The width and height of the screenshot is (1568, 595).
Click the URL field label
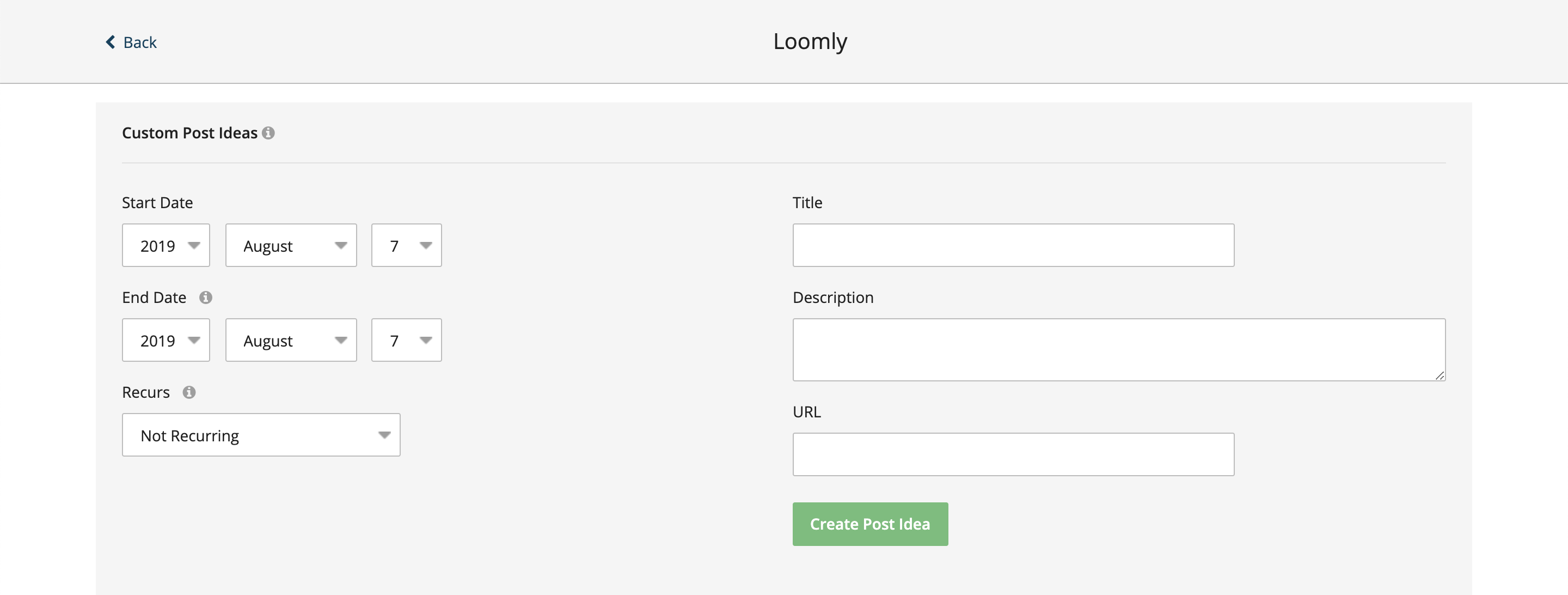coord(806,412)
